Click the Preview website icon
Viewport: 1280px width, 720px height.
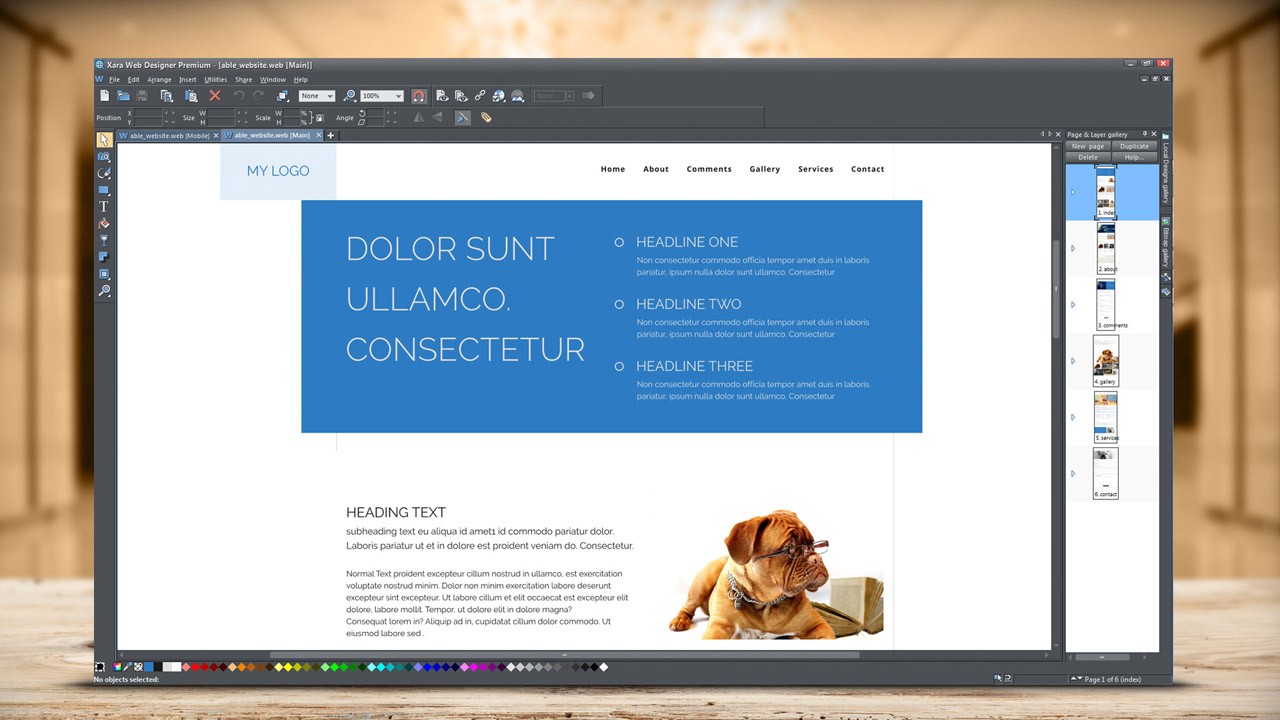pos(461,96)
